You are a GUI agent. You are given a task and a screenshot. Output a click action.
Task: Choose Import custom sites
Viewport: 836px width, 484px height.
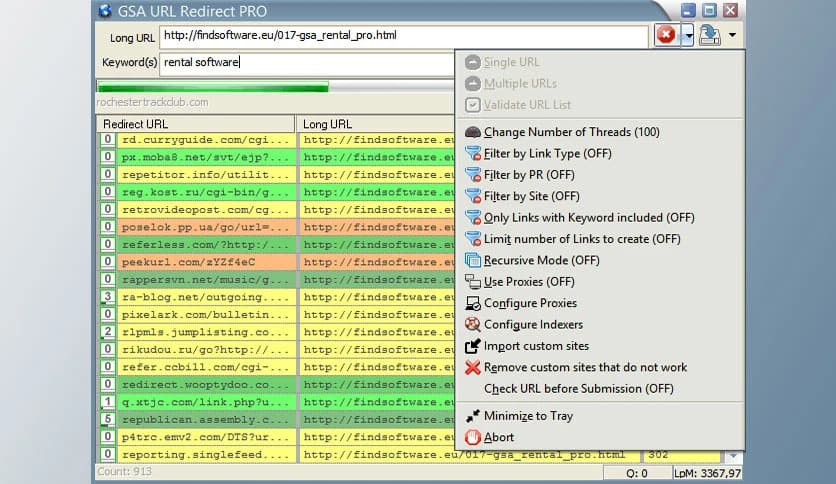pos(600,346)
